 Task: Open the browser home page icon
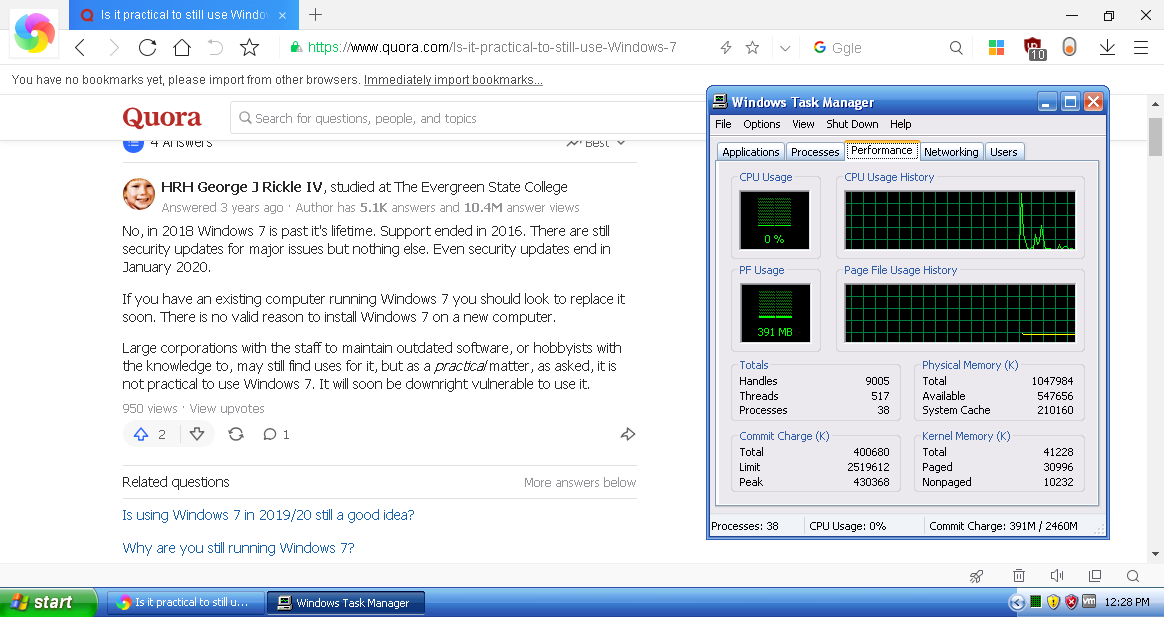[182, 48]
